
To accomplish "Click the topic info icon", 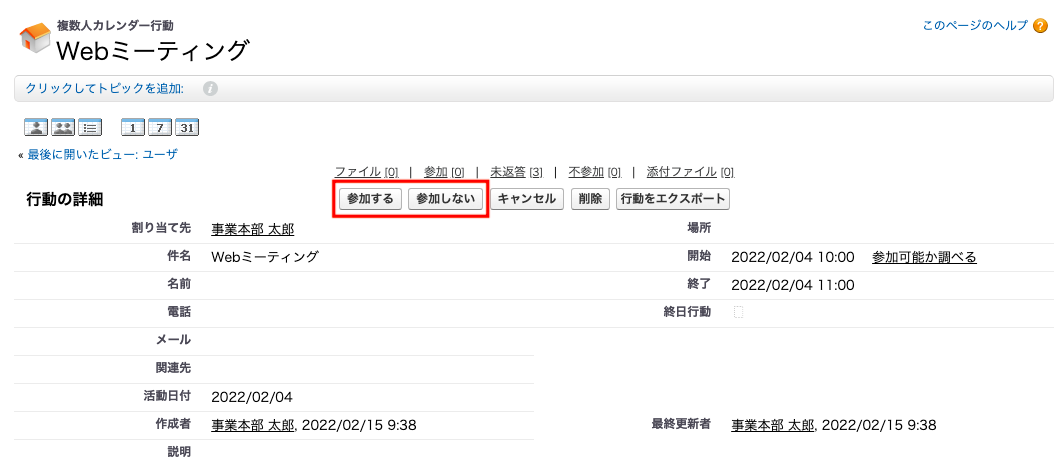I will pyautogui.click(x=210, y=89).
